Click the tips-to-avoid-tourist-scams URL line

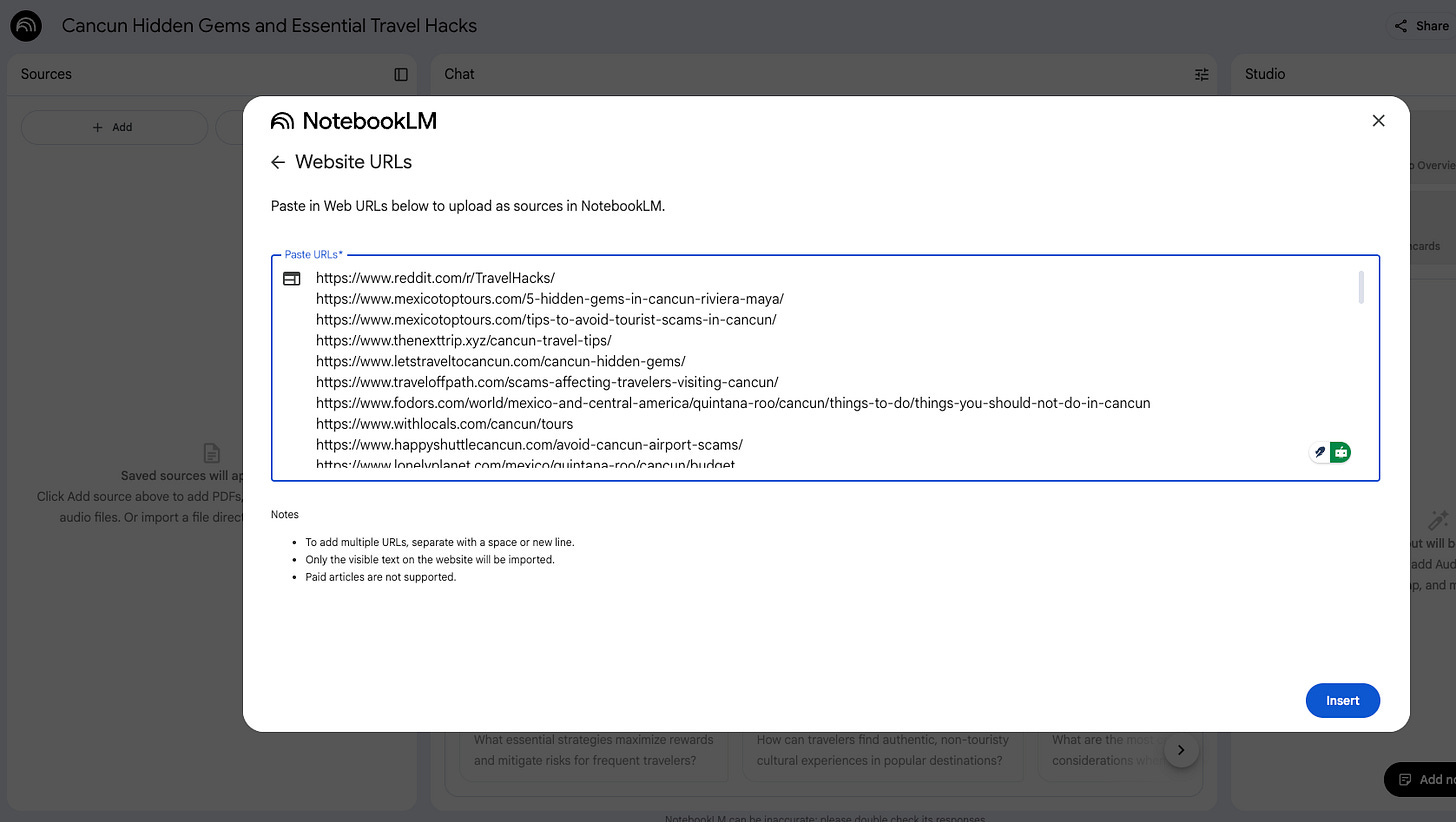click(546, 320)
